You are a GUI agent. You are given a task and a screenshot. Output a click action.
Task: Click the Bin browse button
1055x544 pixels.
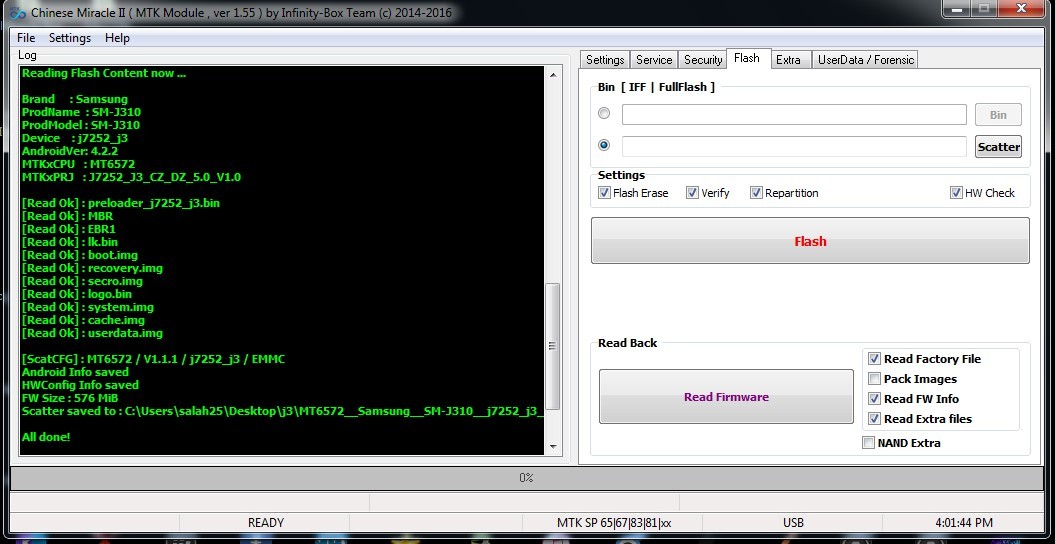pyautogui.click(x=998, y=115)
